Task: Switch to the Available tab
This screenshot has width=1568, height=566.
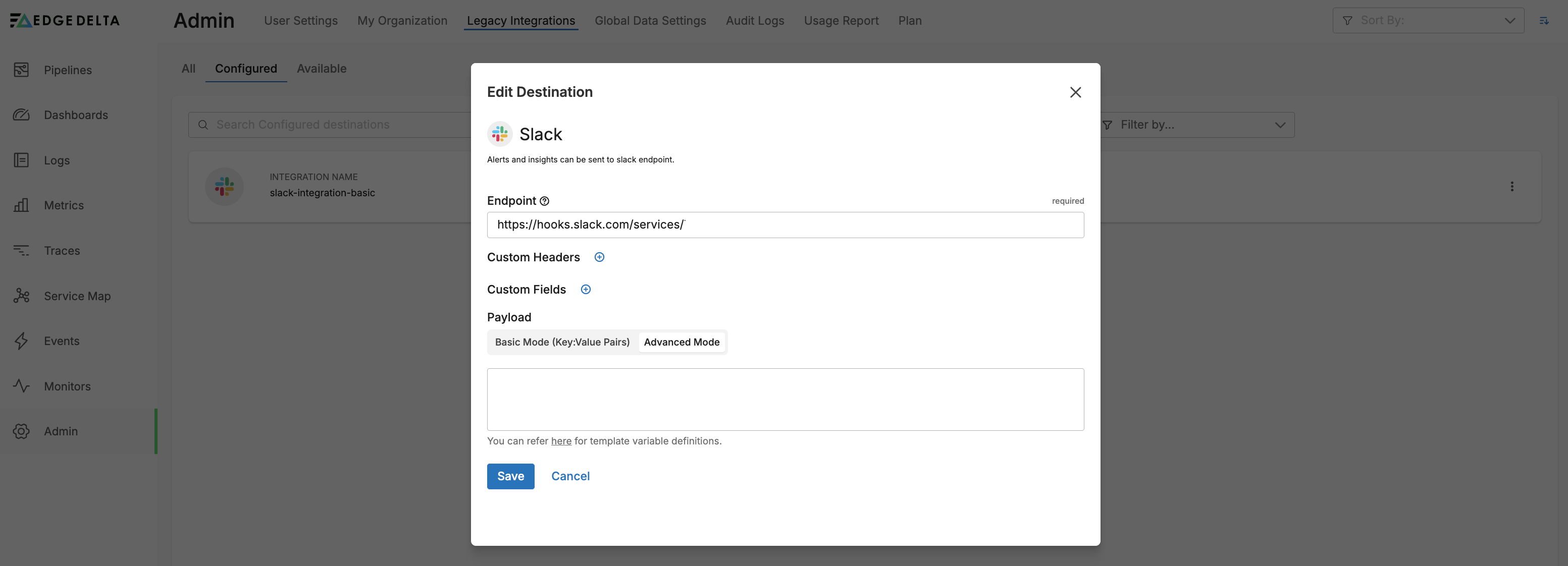Action: point(322,69)
